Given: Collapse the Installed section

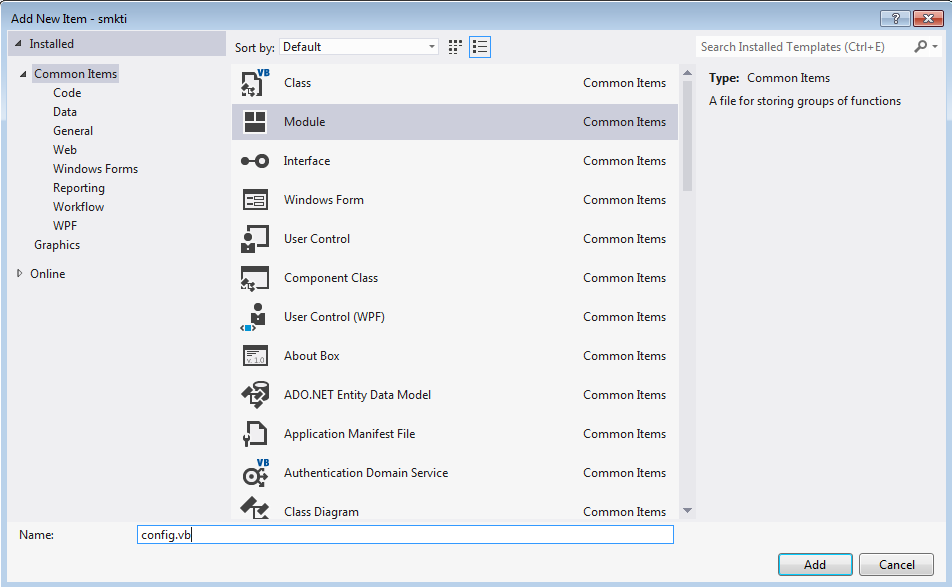Looking at the screenshot, I should click(x=18, y=44).
